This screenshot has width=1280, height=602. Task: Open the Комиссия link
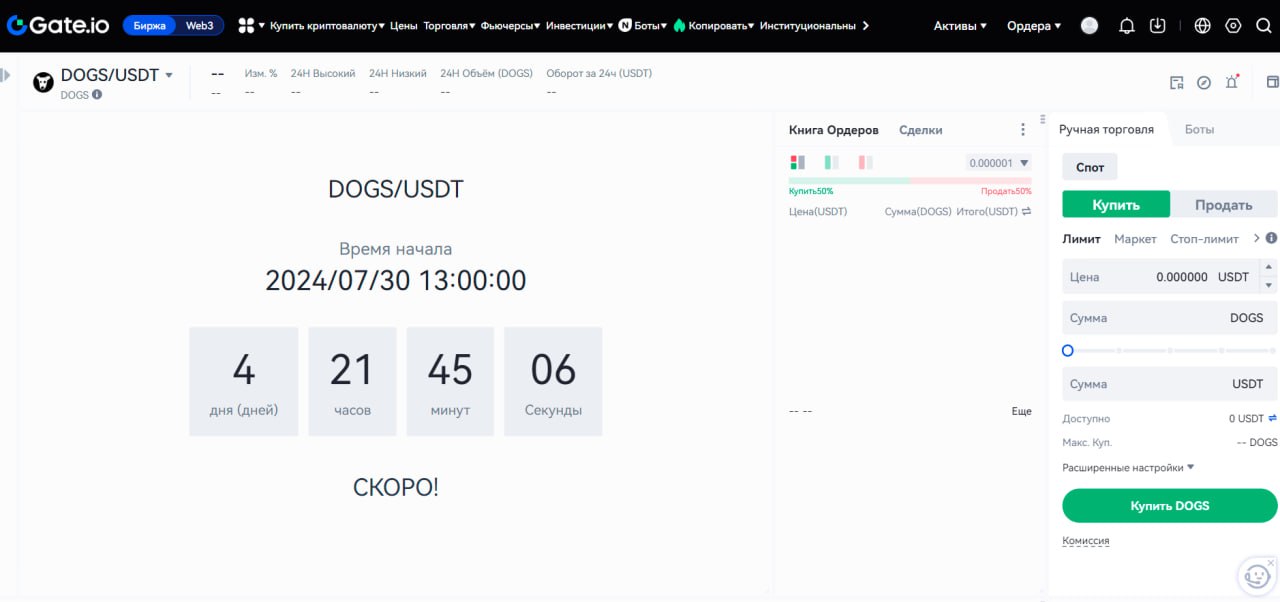pos(1085,540)
